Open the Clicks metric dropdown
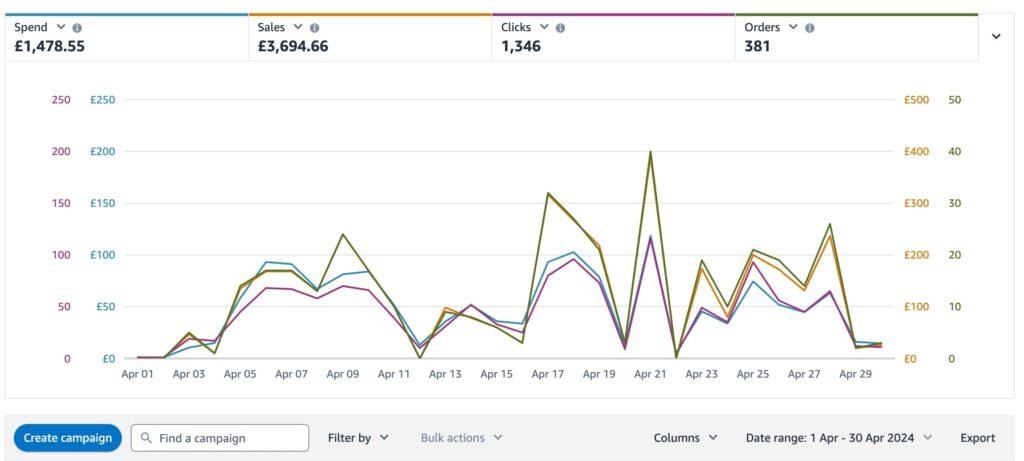The width and height of the screenshot is (1024, 461). [544, 28]
